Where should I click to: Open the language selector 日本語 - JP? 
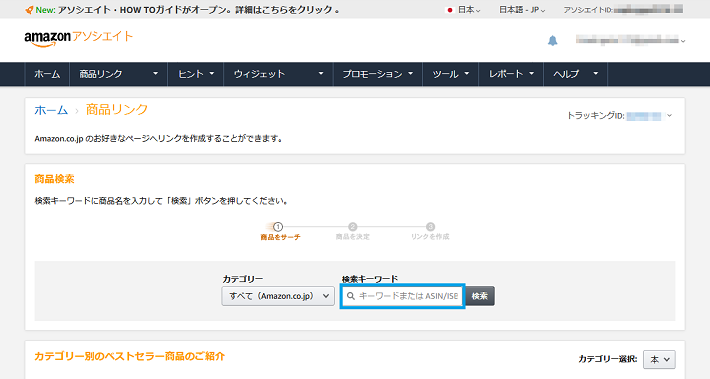click(522, 10)
